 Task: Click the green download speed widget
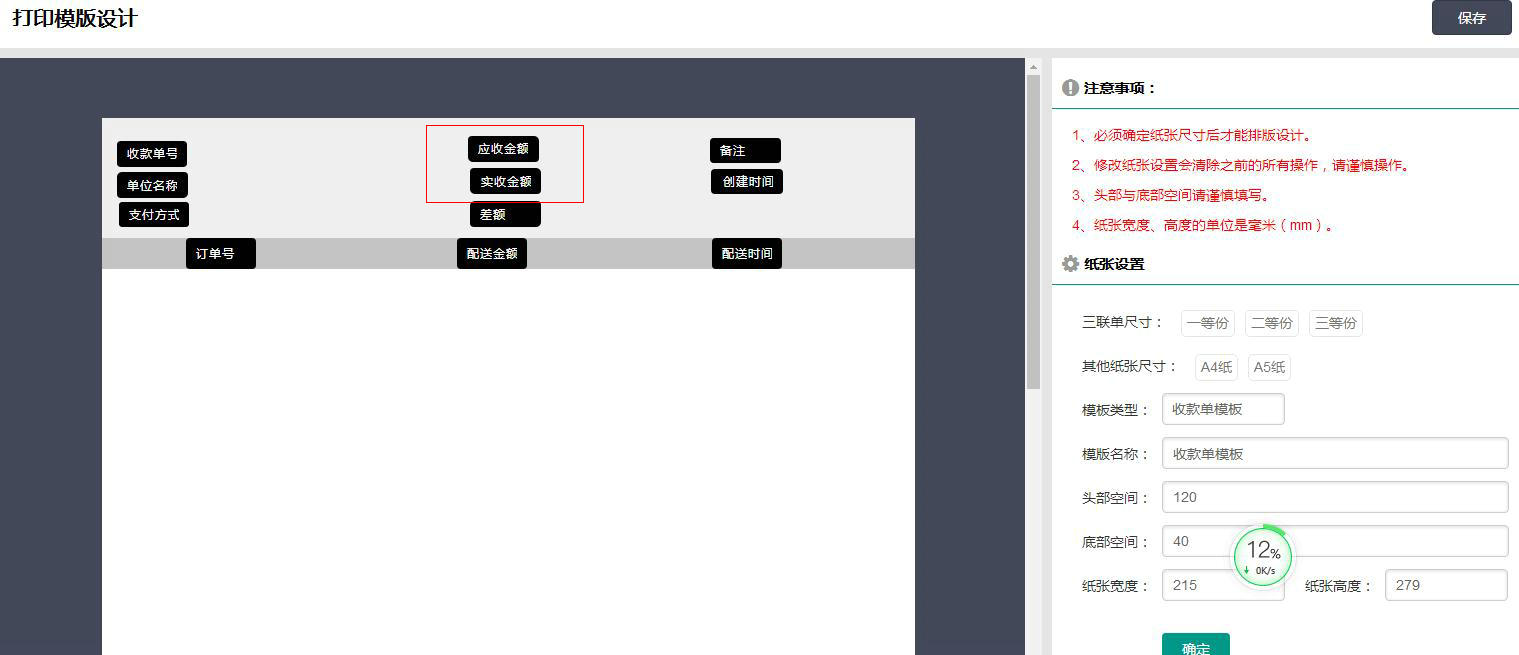click(x=1262, y=556)
